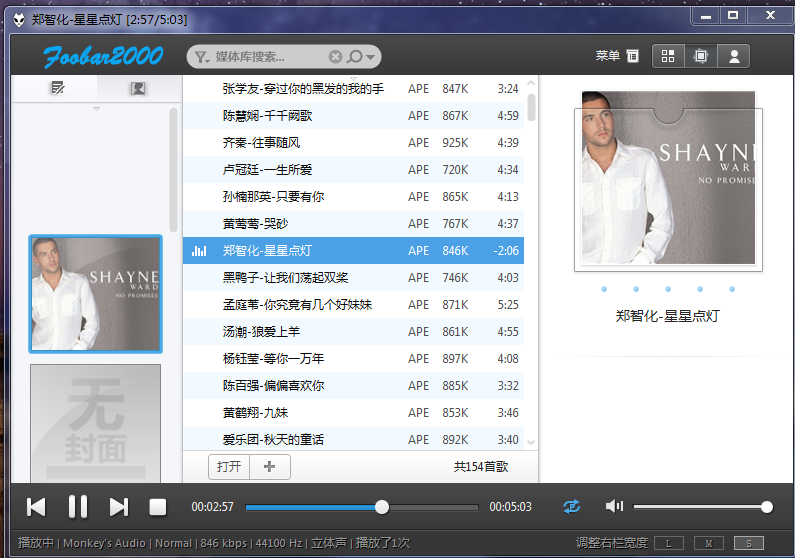
Task: Click the playlist scroll-down arrow
Action: 531,442
